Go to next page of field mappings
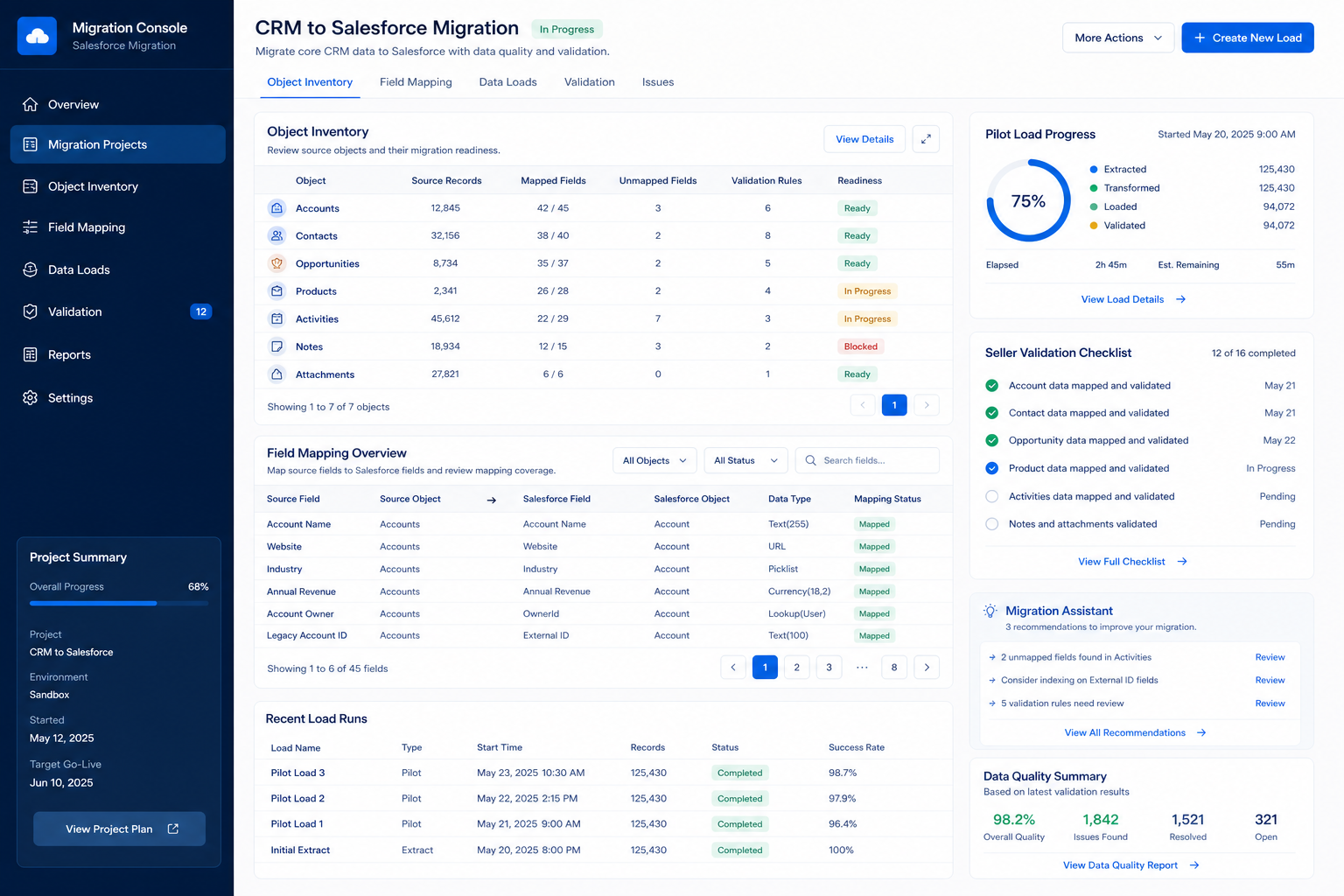This screenshot has width=1344, height=896. [x=927, y=668]
